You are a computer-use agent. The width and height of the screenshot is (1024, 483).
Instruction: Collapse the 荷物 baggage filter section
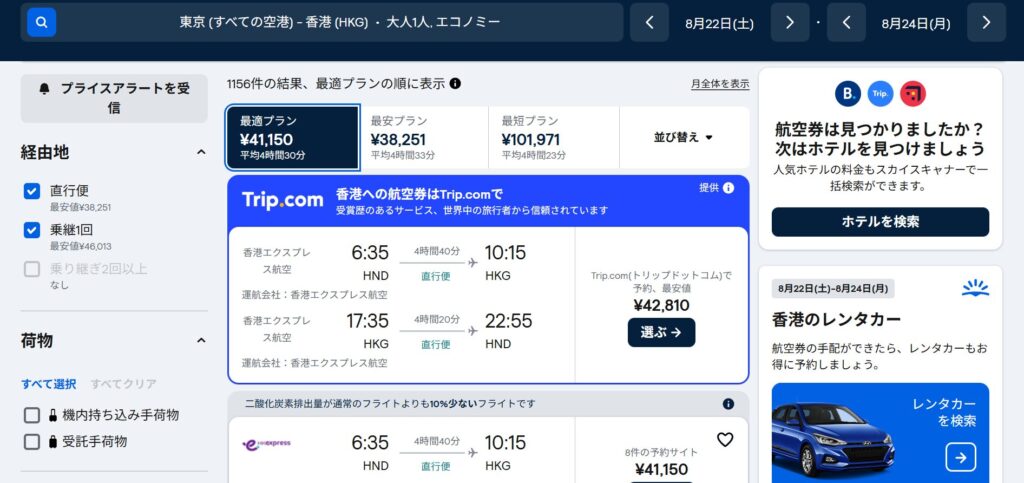tap(201, 340)
